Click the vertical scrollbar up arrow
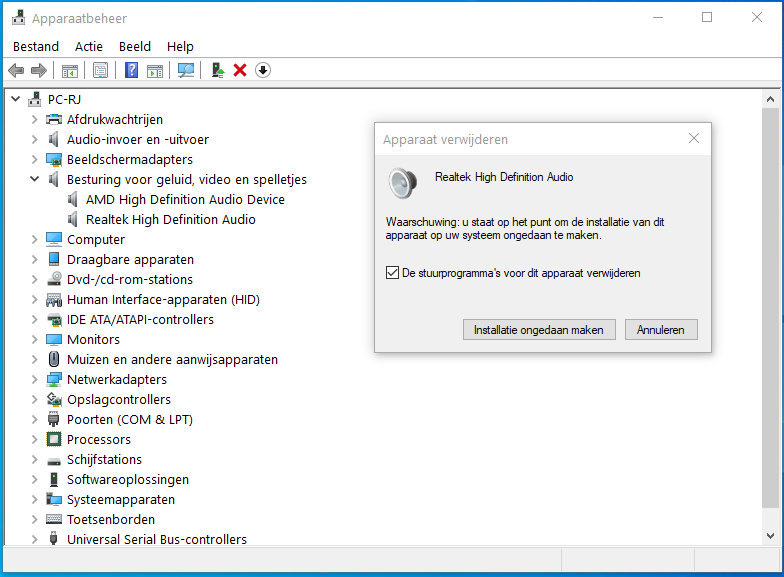784x577 pixels. [x=770, y=99]
